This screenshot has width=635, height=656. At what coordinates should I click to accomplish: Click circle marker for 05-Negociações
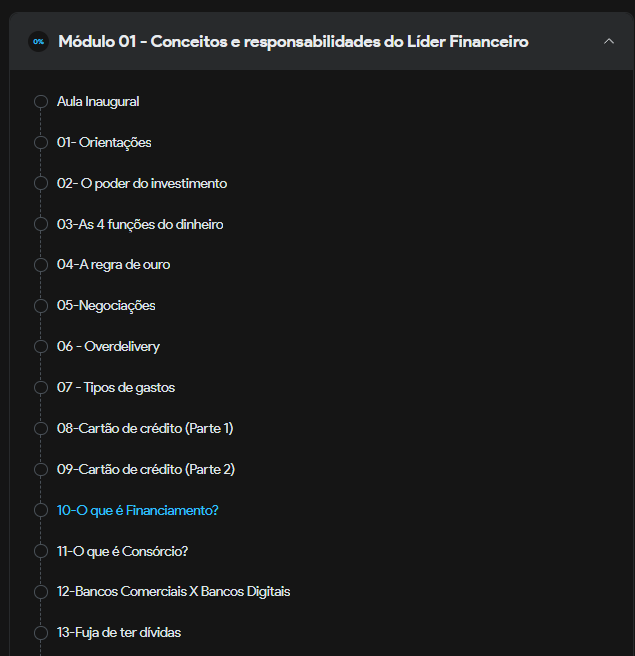41,306
